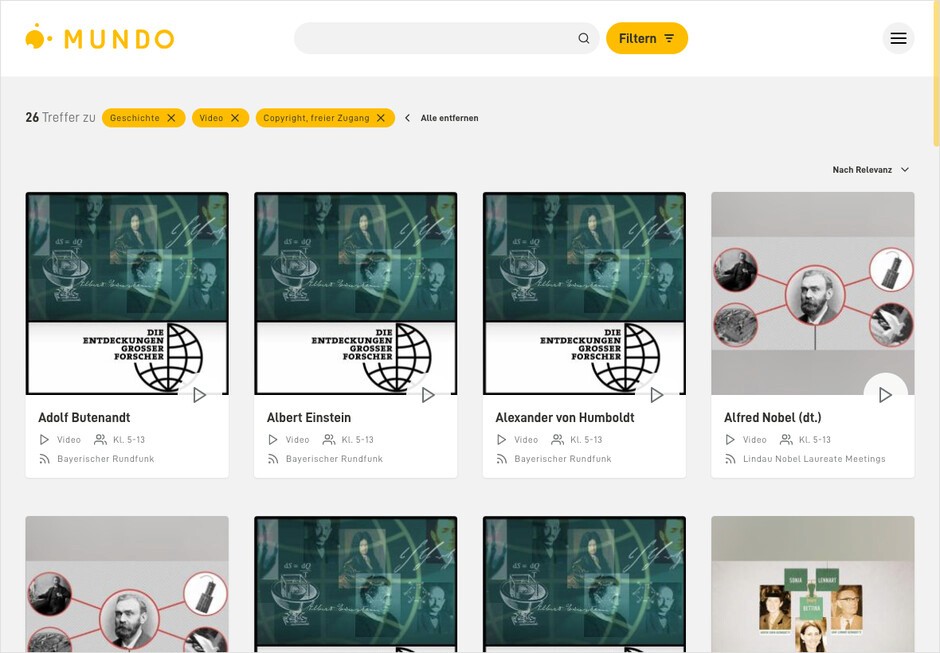The image size is (940, 653).
Task: Open the Alexander von Humboldt title
Action: (x=565, y=417)
